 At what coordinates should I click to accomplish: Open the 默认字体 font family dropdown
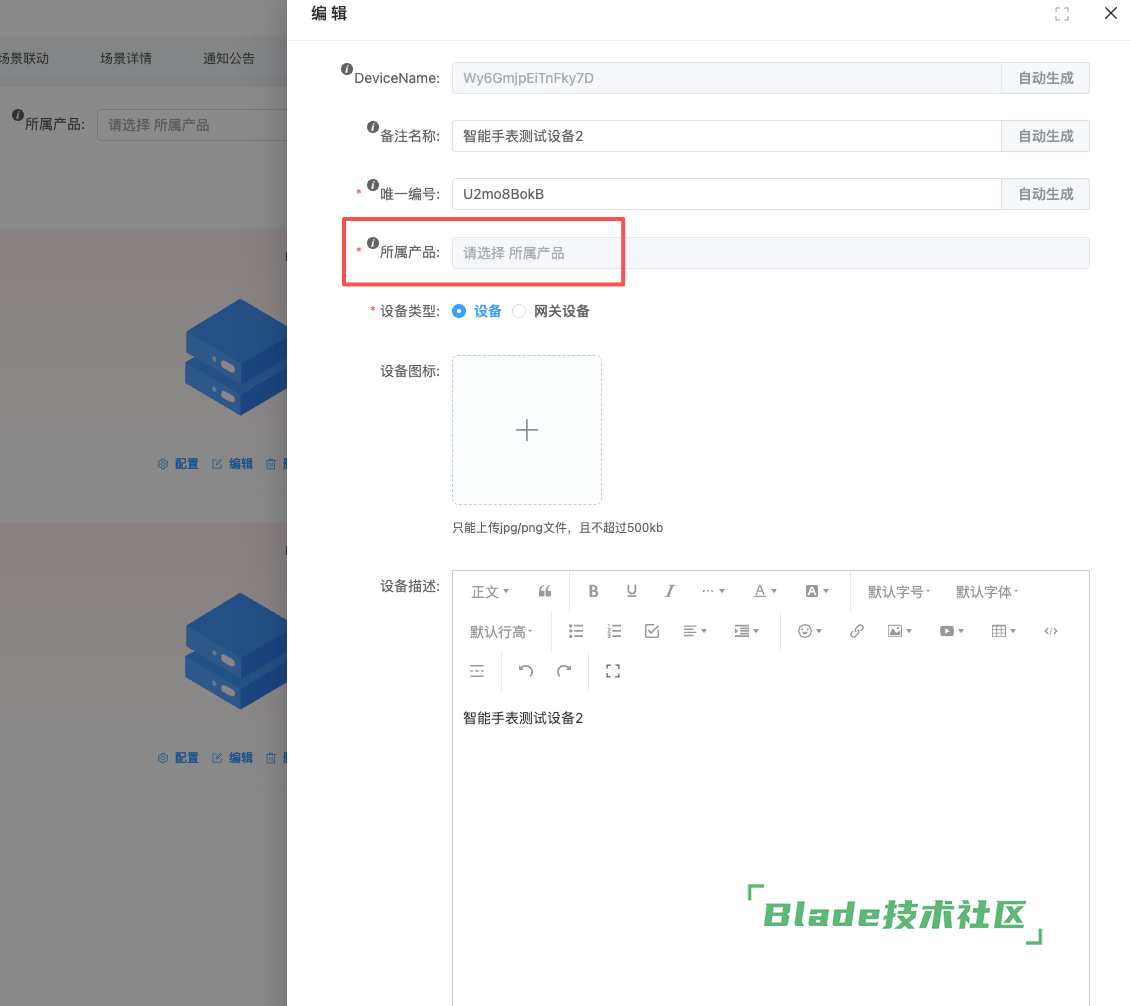(986, 591)
